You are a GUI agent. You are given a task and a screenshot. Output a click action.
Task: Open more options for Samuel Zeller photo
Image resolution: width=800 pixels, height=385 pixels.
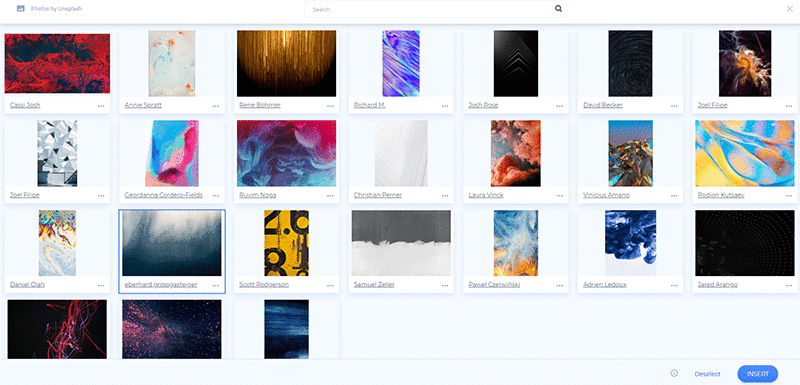[x=445, y=286]
